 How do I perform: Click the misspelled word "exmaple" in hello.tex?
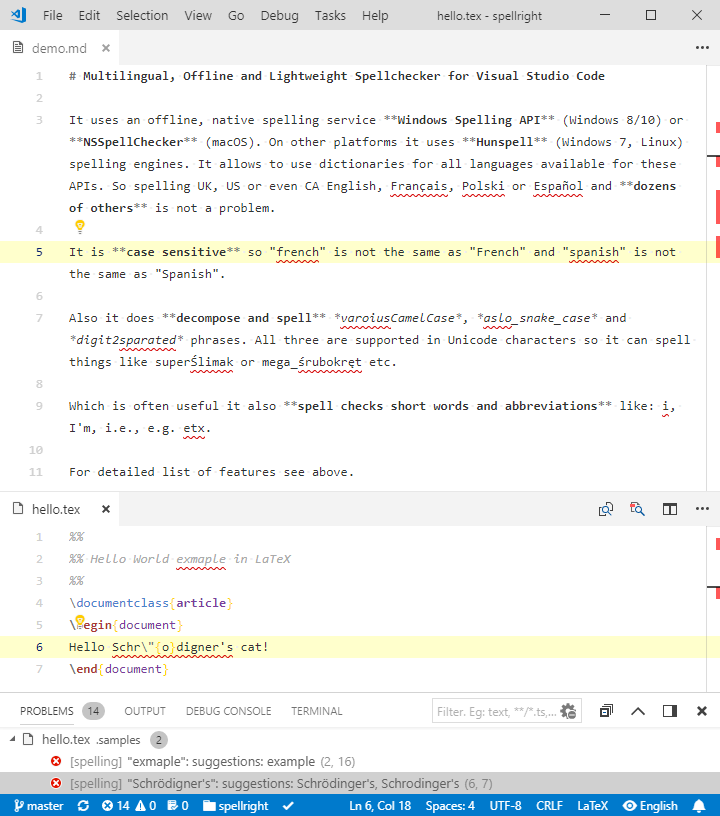point(201,559)
